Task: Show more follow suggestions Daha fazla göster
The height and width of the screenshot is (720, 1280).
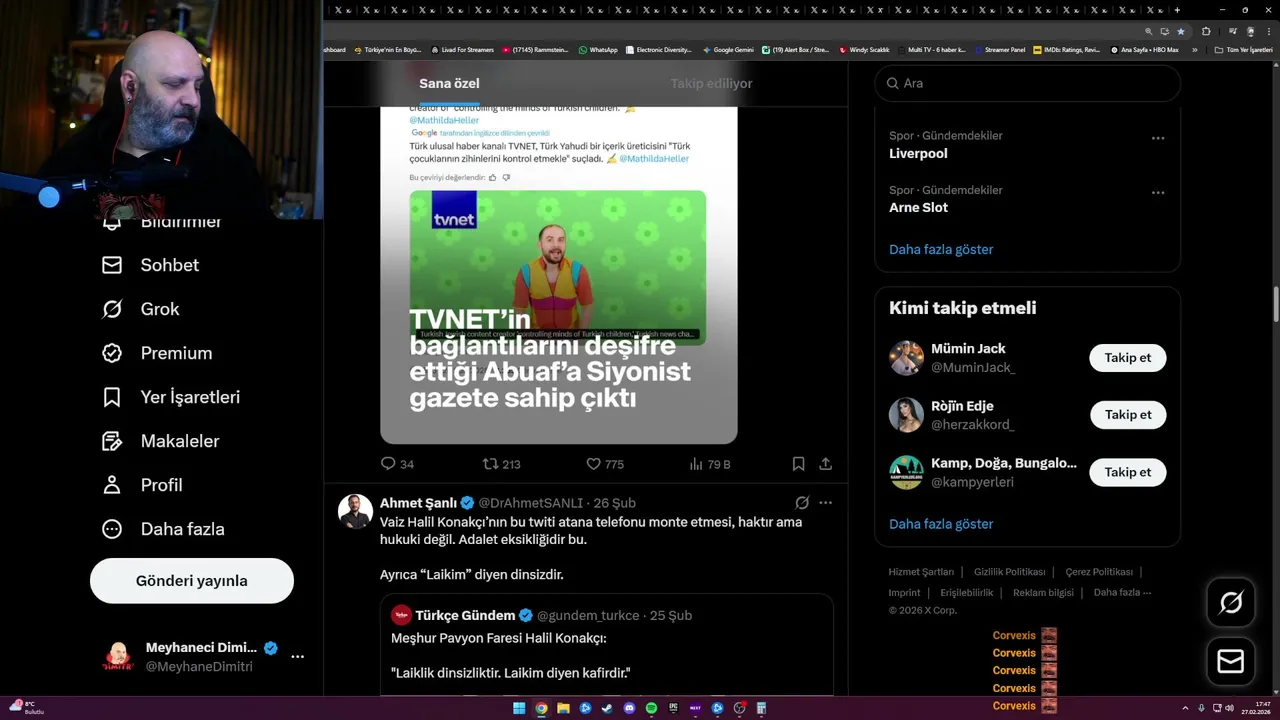Action: coord(941,524)
